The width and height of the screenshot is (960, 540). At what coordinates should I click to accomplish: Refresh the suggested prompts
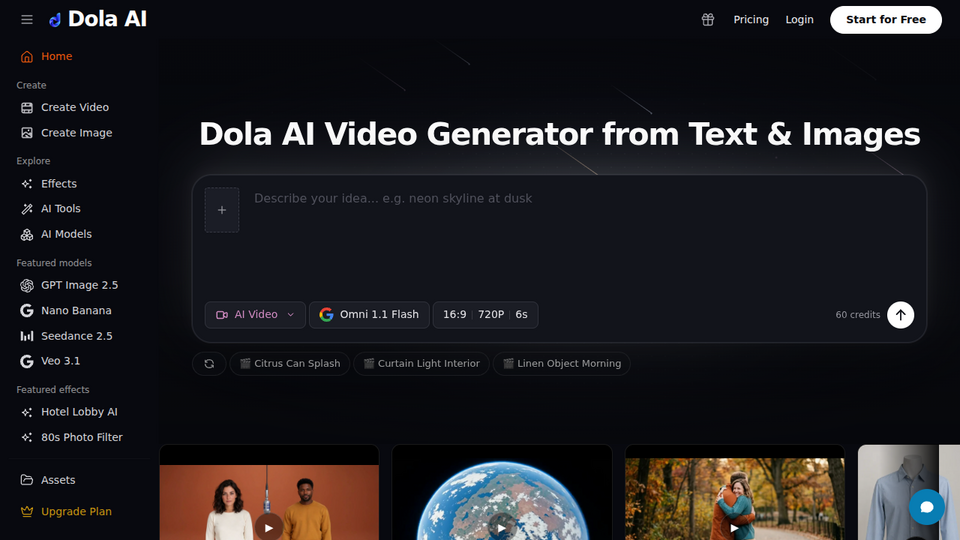(209, 364)
